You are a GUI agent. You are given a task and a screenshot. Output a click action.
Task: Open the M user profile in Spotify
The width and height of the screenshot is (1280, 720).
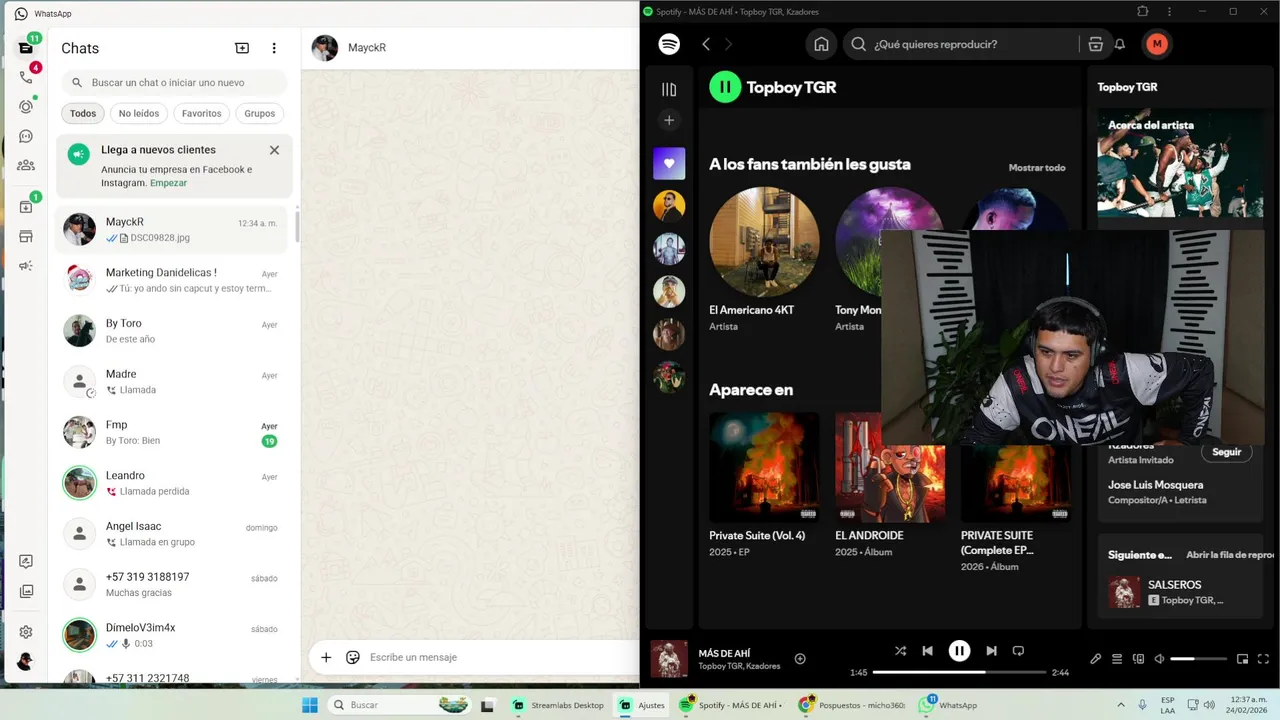click(1157, 44)
